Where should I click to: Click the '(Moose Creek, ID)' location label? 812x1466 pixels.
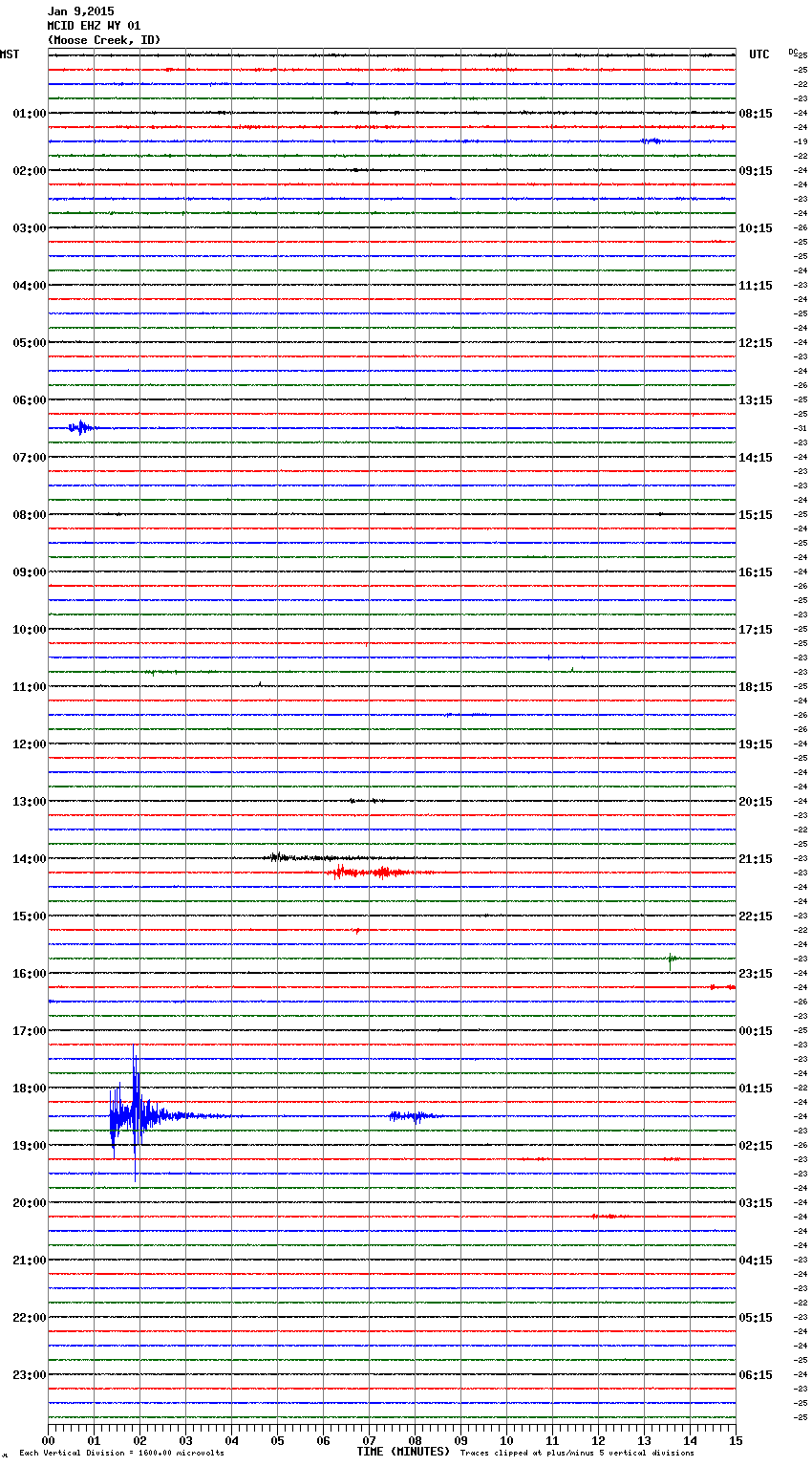click(x=104, y=40)
